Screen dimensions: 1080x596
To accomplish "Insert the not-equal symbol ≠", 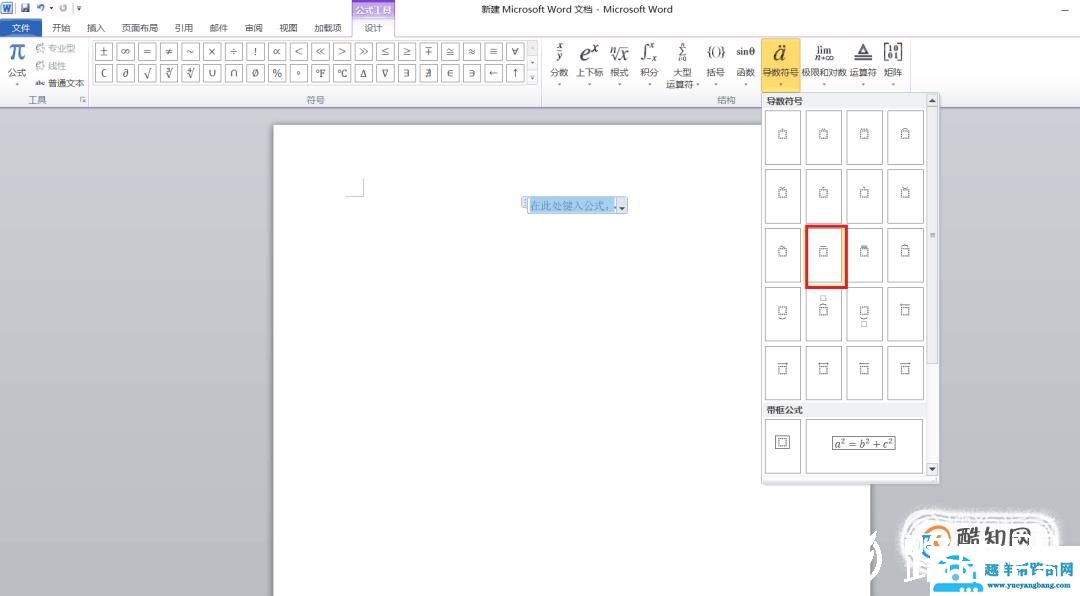I will [x=169, y=52].
